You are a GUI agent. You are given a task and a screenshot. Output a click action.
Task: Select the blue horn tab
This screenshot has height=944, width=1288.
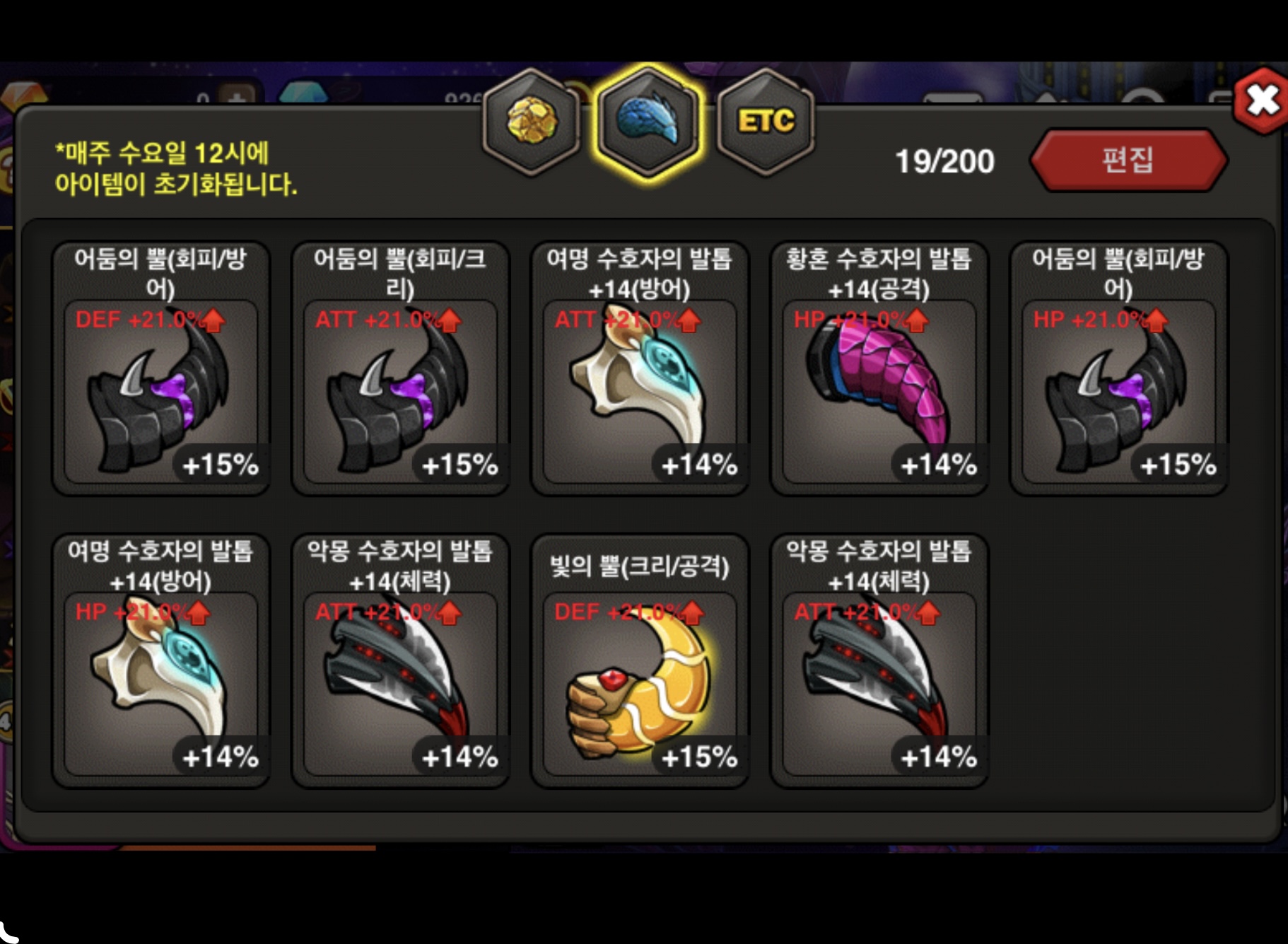pos(648,122)
